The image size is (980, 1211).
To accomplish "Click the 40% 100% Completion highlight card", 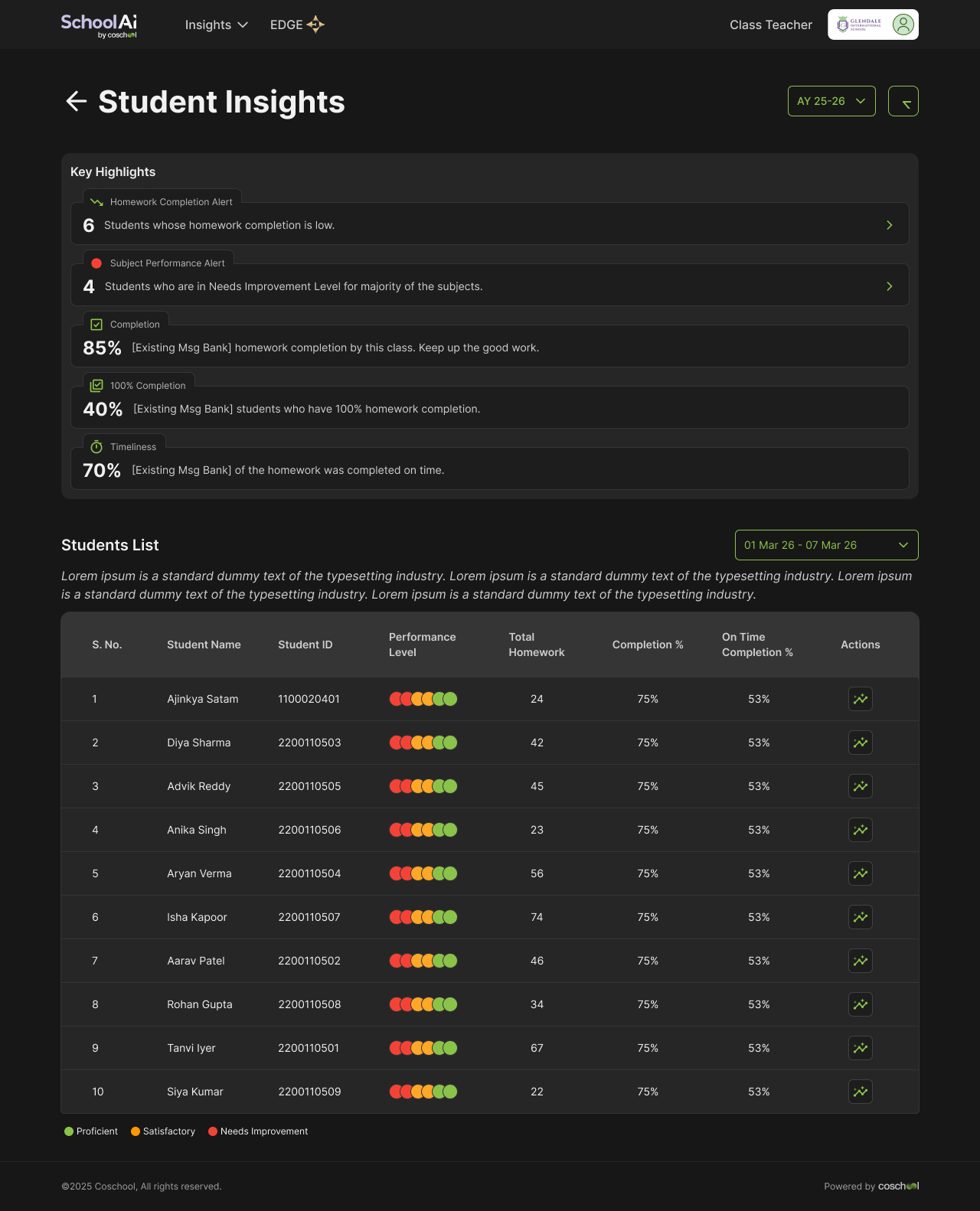I will coord(490,407).
